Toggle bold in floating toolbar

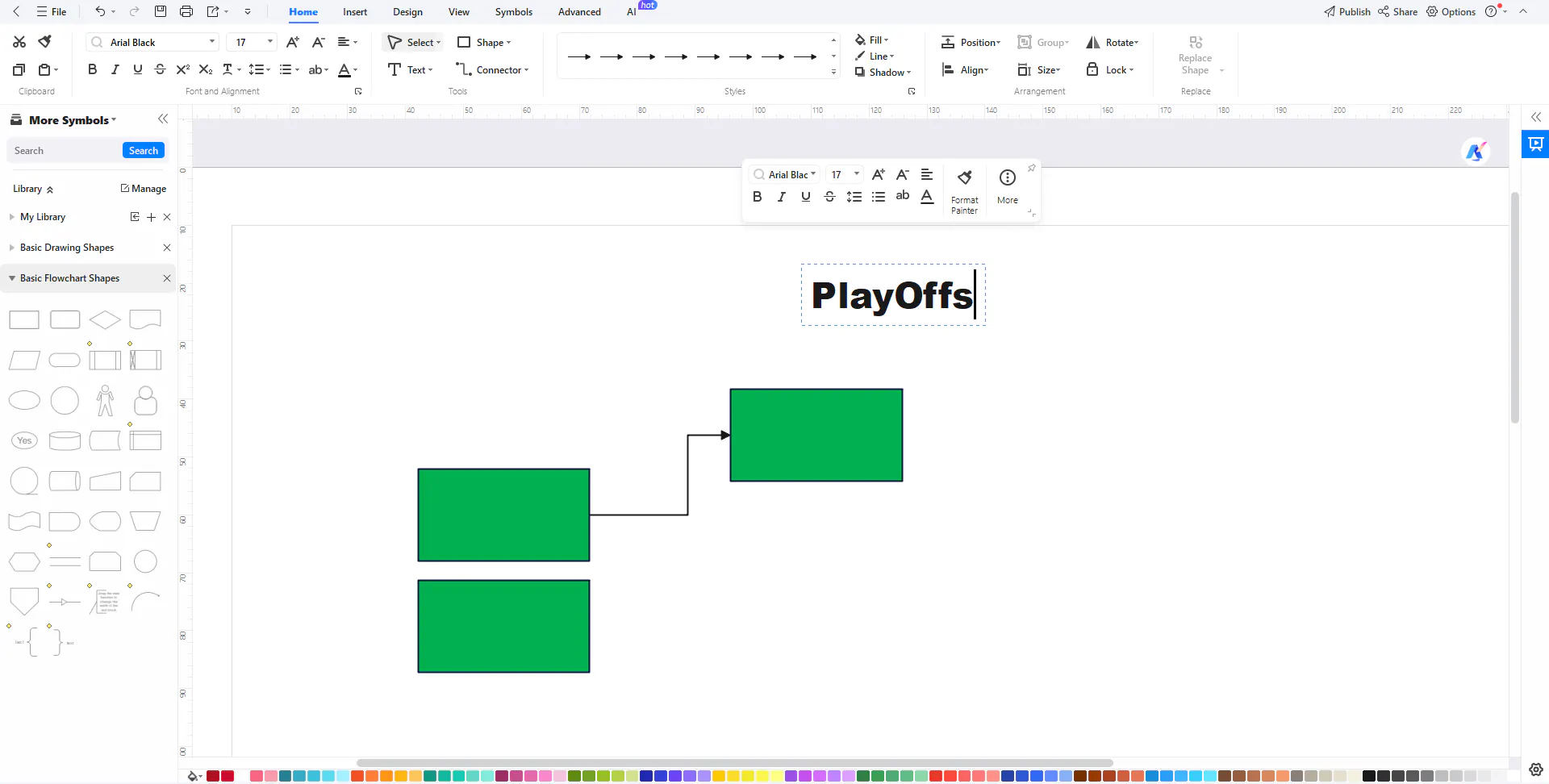point(757,197)
